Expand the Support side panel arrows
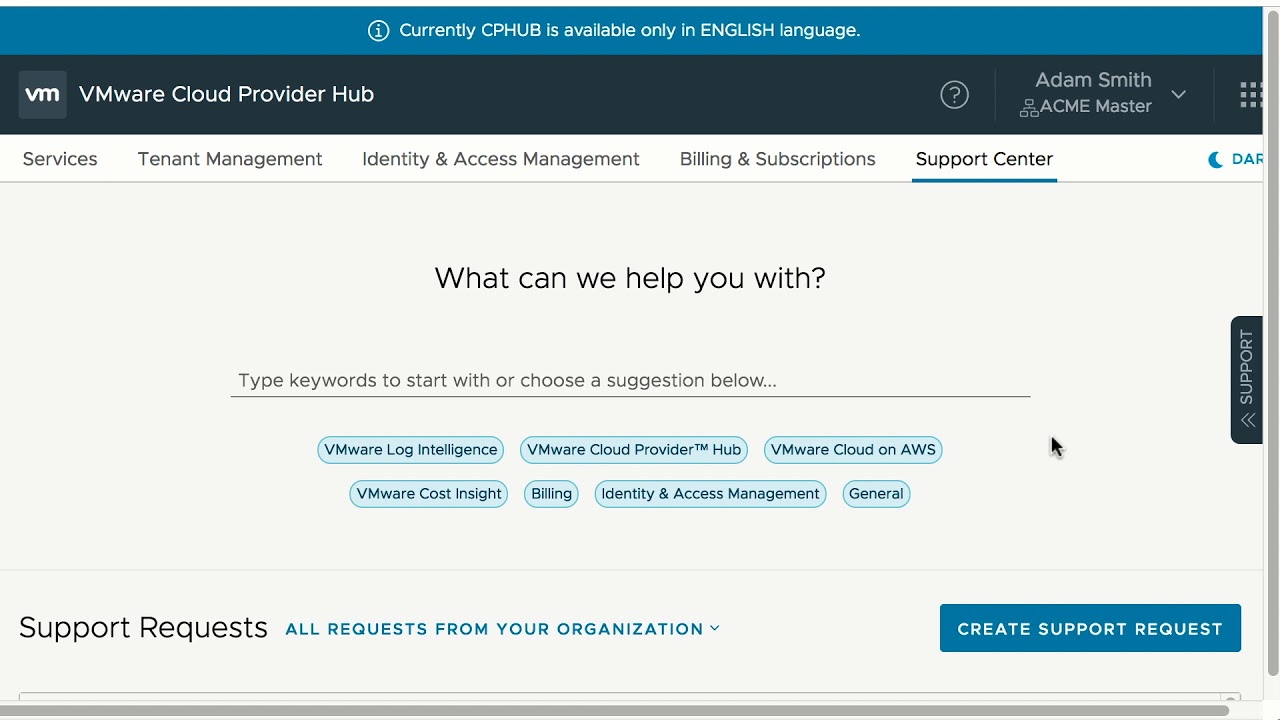1280x720 pixels. pos(1247,421)
